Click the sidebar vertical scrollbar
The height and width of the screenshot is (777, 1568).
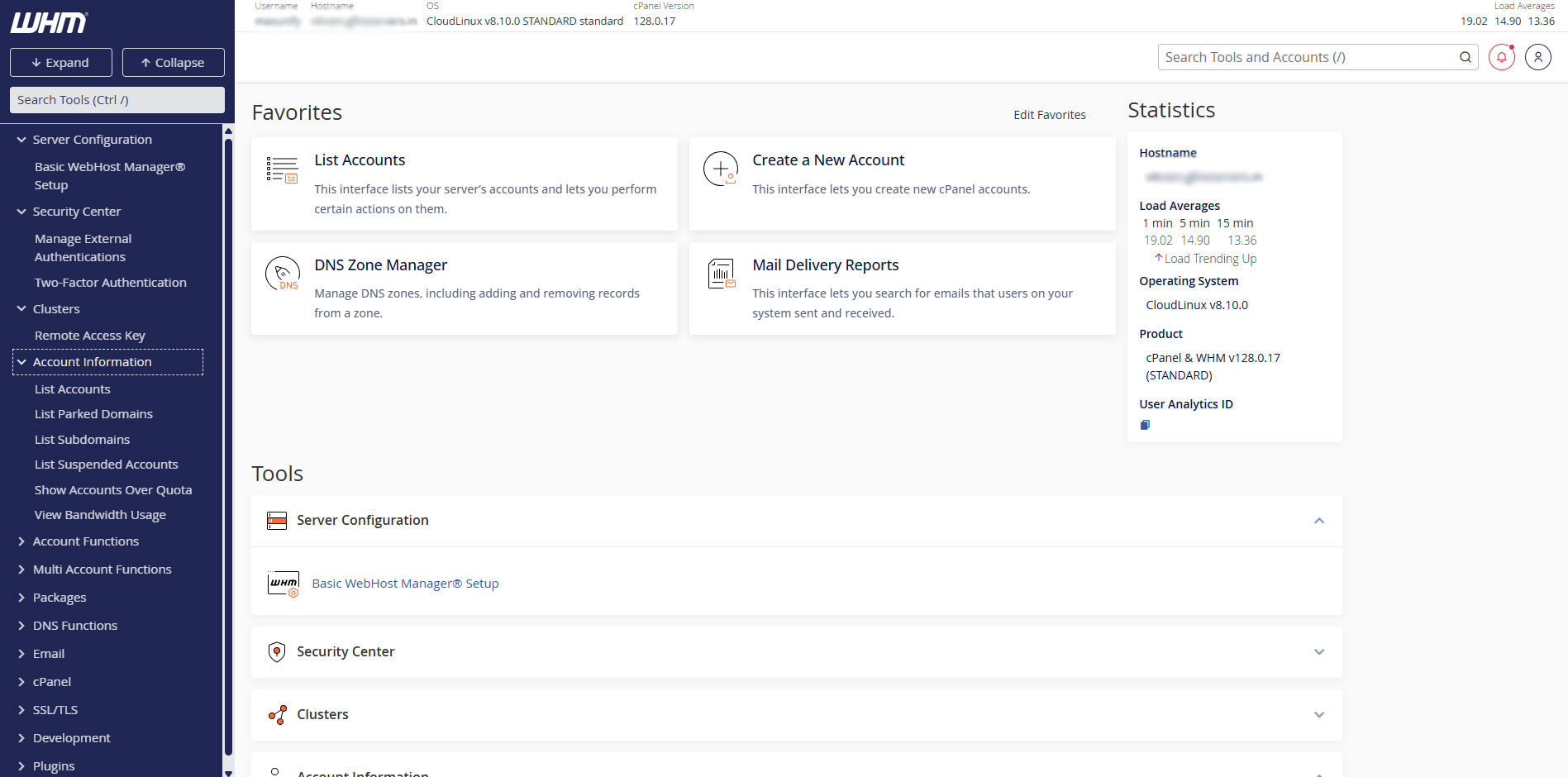pyautogui.click(x=228, y=446)
